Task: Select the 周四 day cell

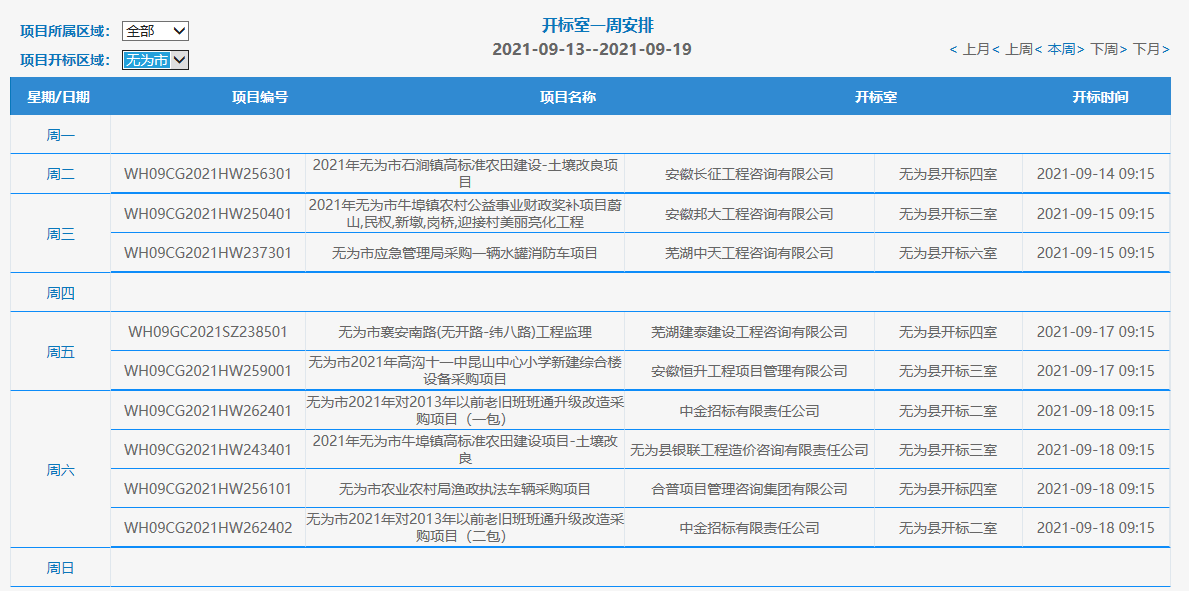Action: 61,293
